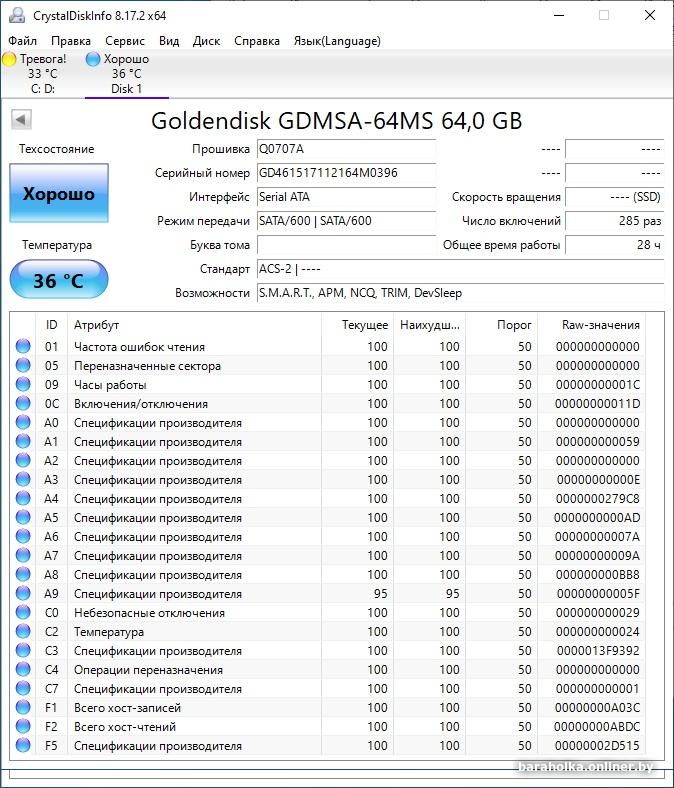
Task: Click the status icon for attribute A7
Action: 23,555
